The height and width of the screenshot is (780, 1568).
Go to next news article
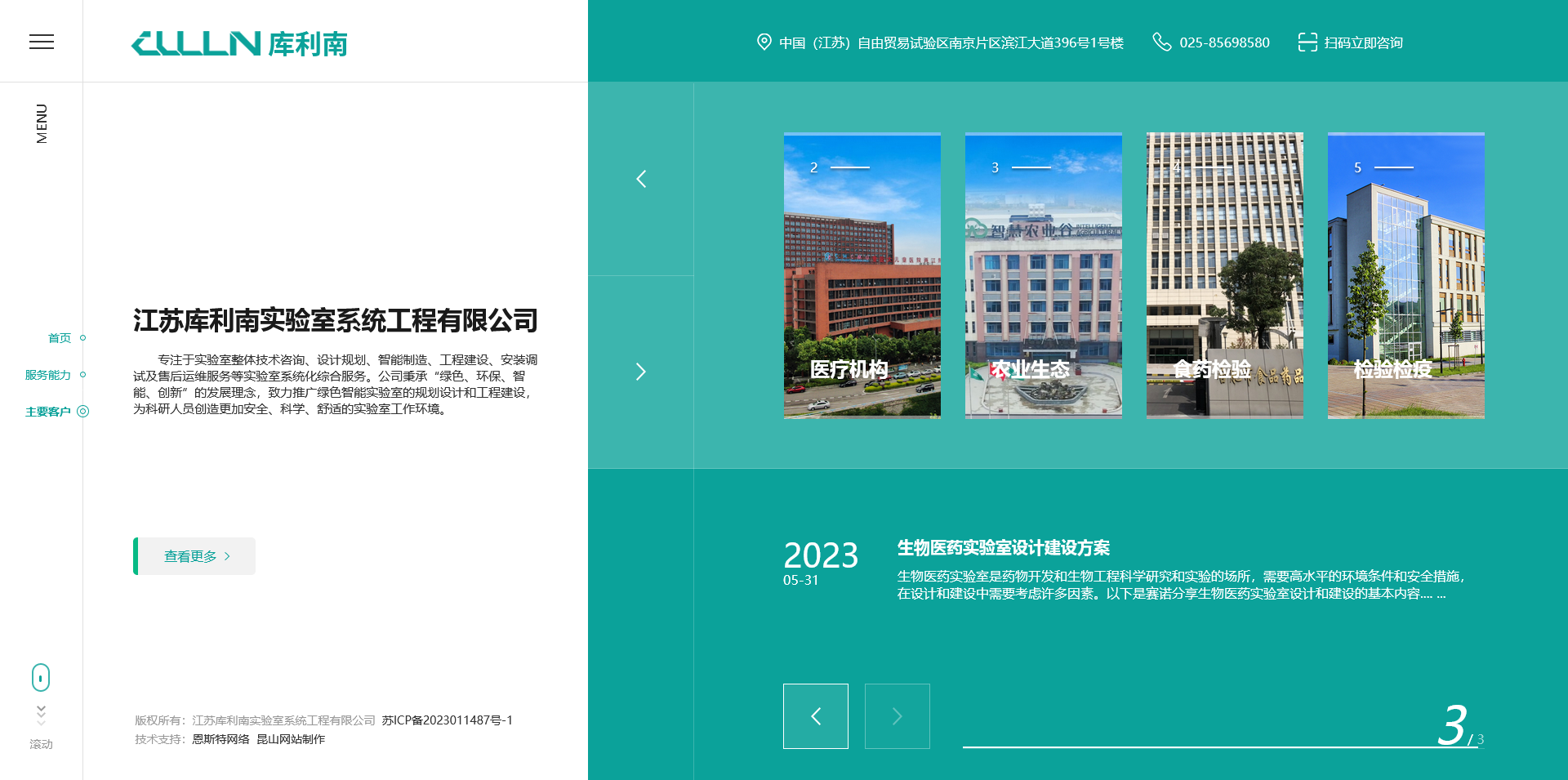coord(897,716)
